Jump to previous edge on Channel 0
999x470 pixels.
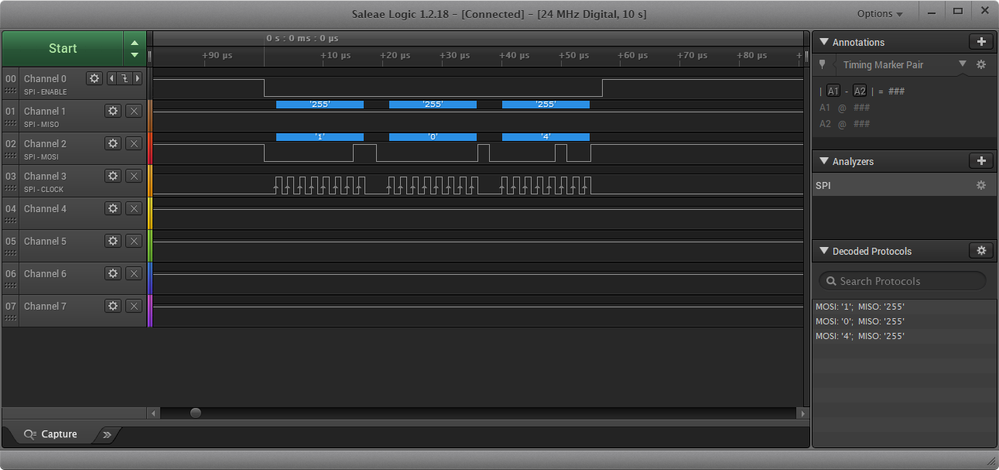click(112, 78)
